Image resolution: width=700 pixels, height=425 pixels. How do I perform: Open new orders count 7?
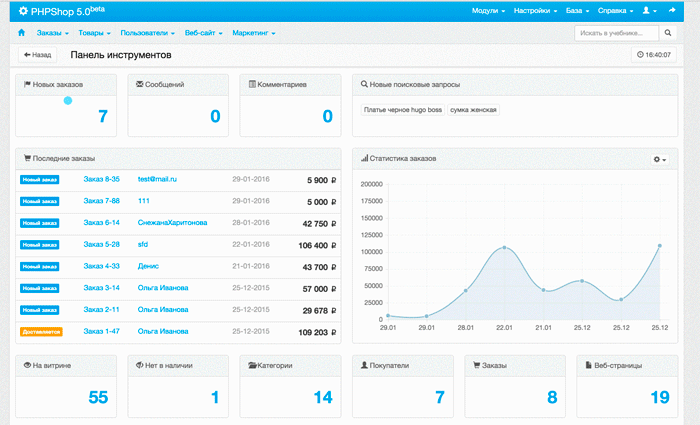tap(103, 117)
